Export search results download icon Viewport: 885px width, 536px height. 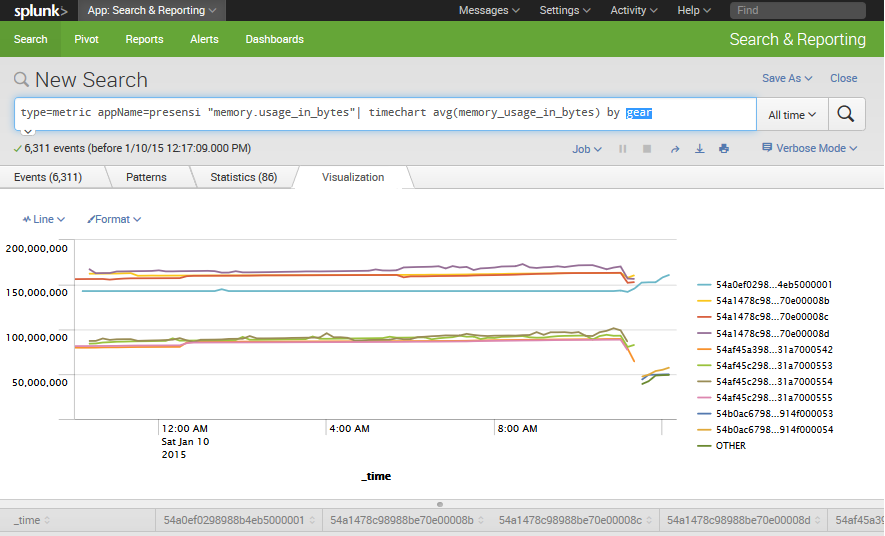point(699,149)
